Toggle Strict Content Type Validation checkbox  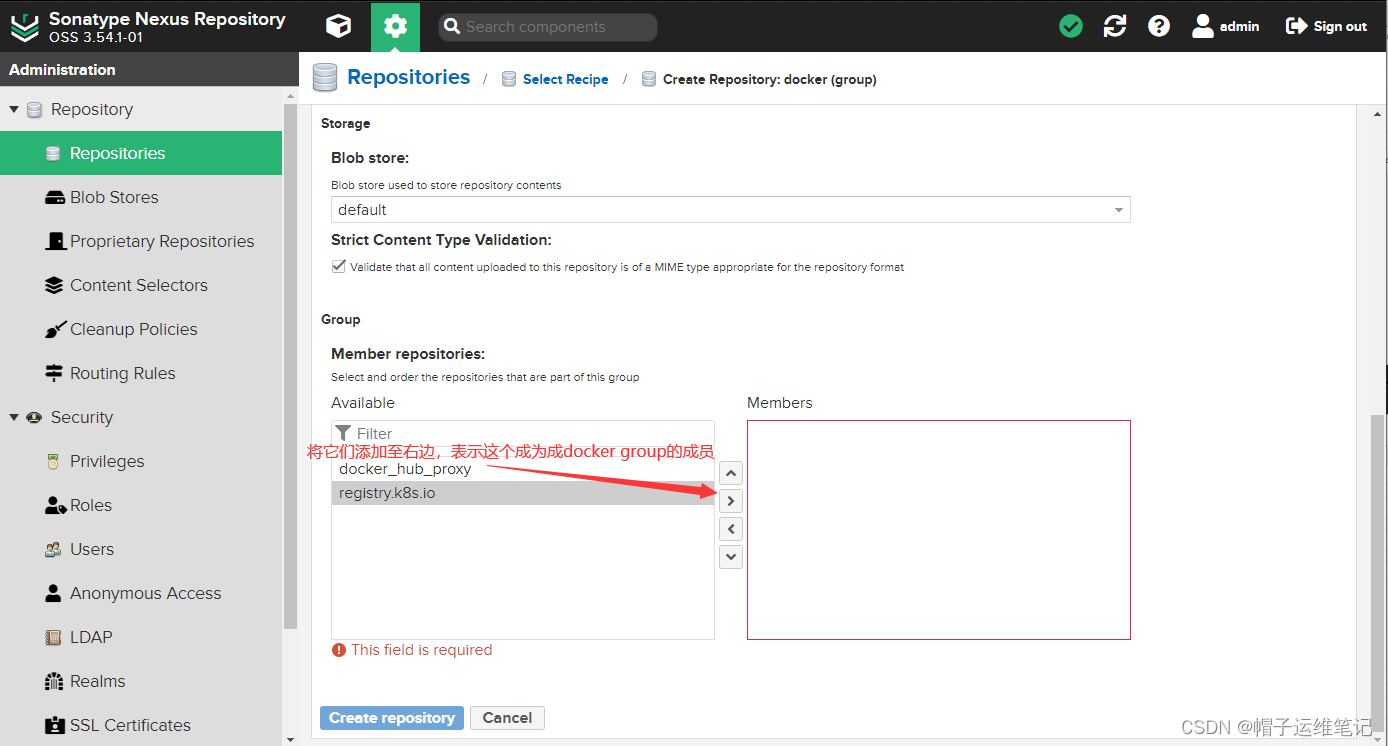coord(338,267)
